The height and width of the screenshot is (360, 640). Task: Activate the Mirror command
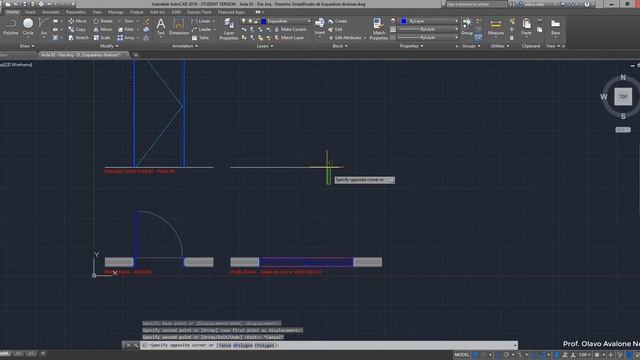[103, 29]
